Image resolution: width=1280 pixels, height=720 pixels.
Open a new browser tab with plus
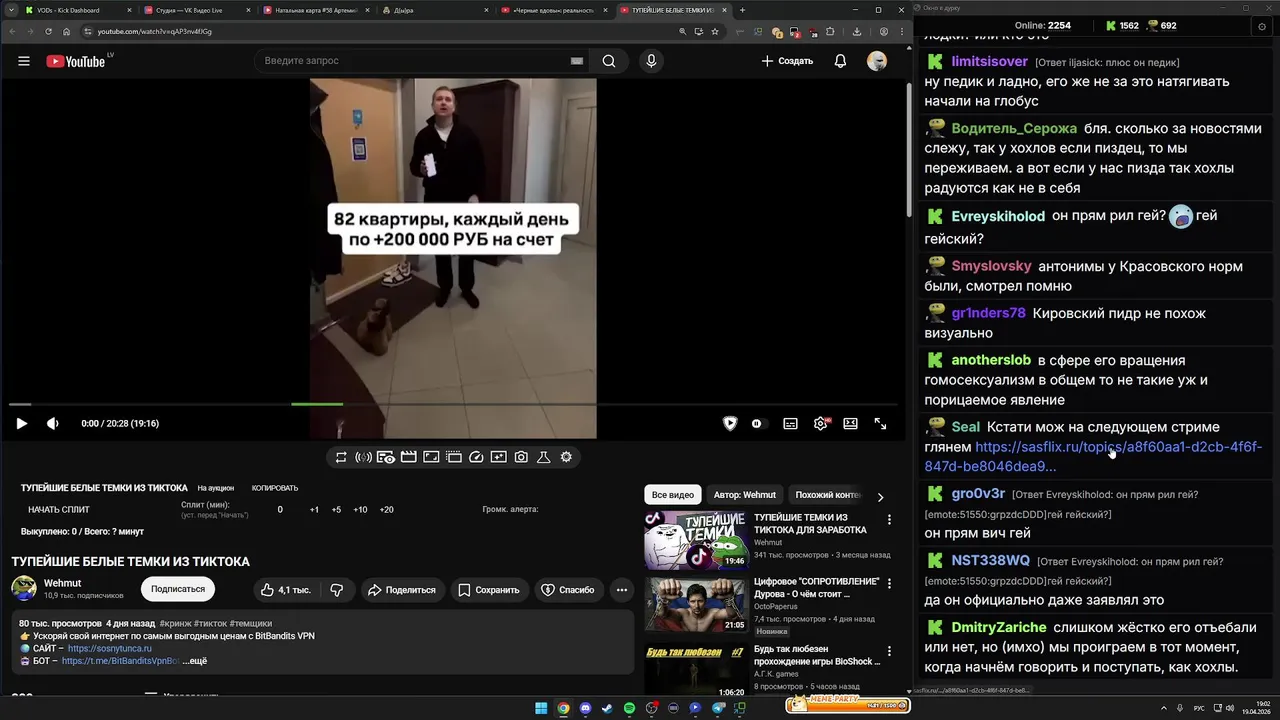point(742,10)
